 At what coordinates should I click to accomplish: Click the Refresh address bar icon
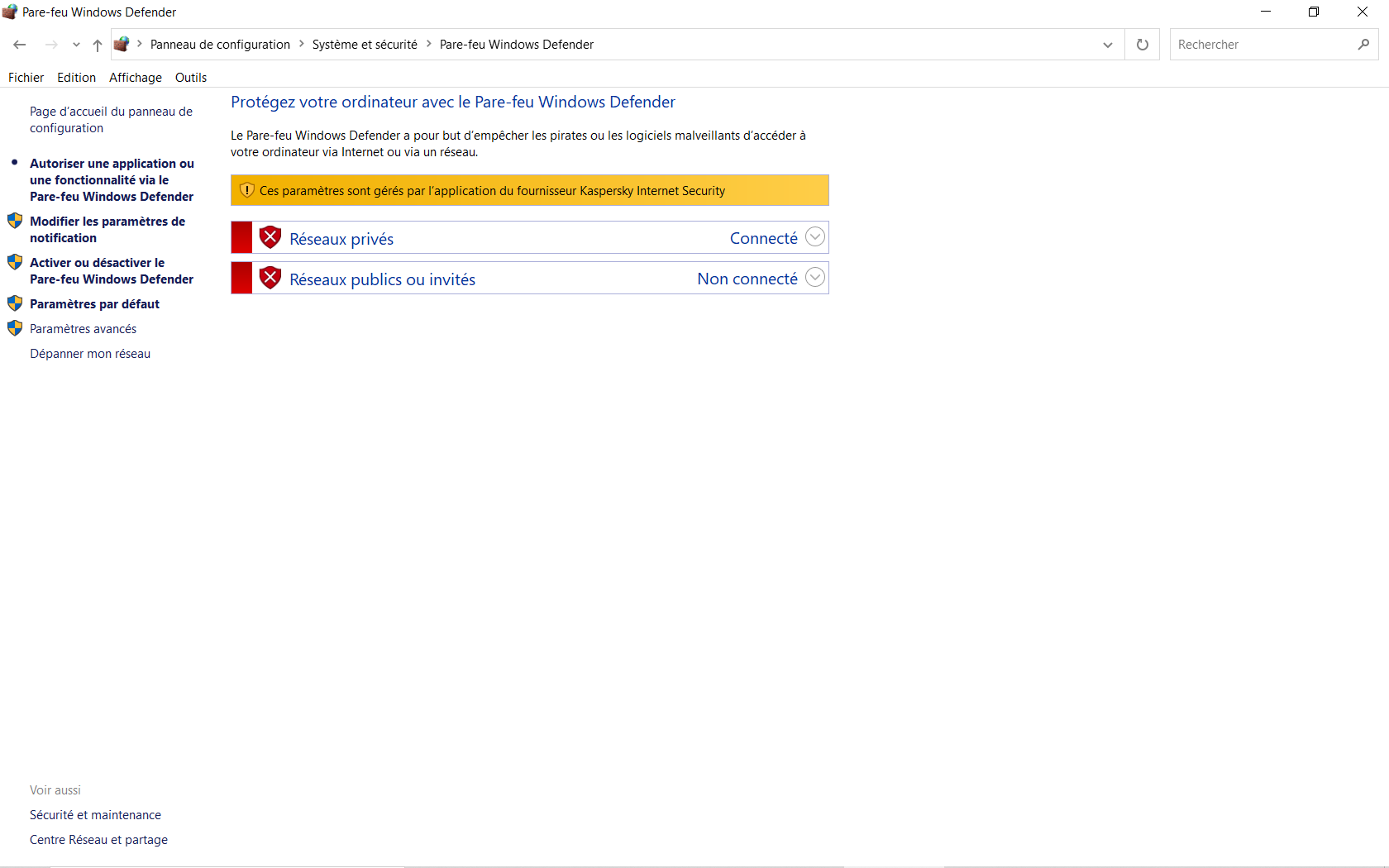1143,45
